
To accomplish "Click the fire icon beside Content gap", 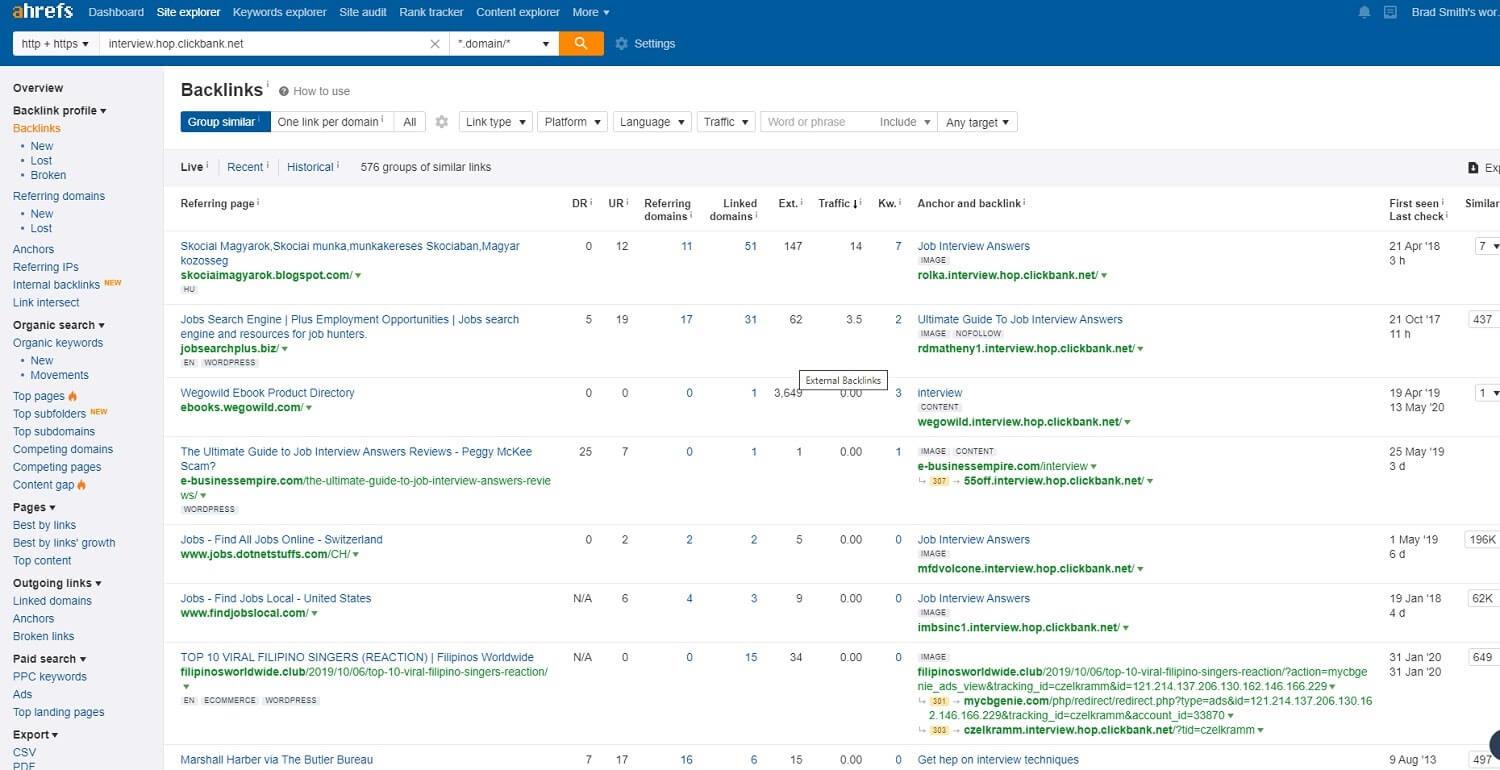I will point(82,485).
